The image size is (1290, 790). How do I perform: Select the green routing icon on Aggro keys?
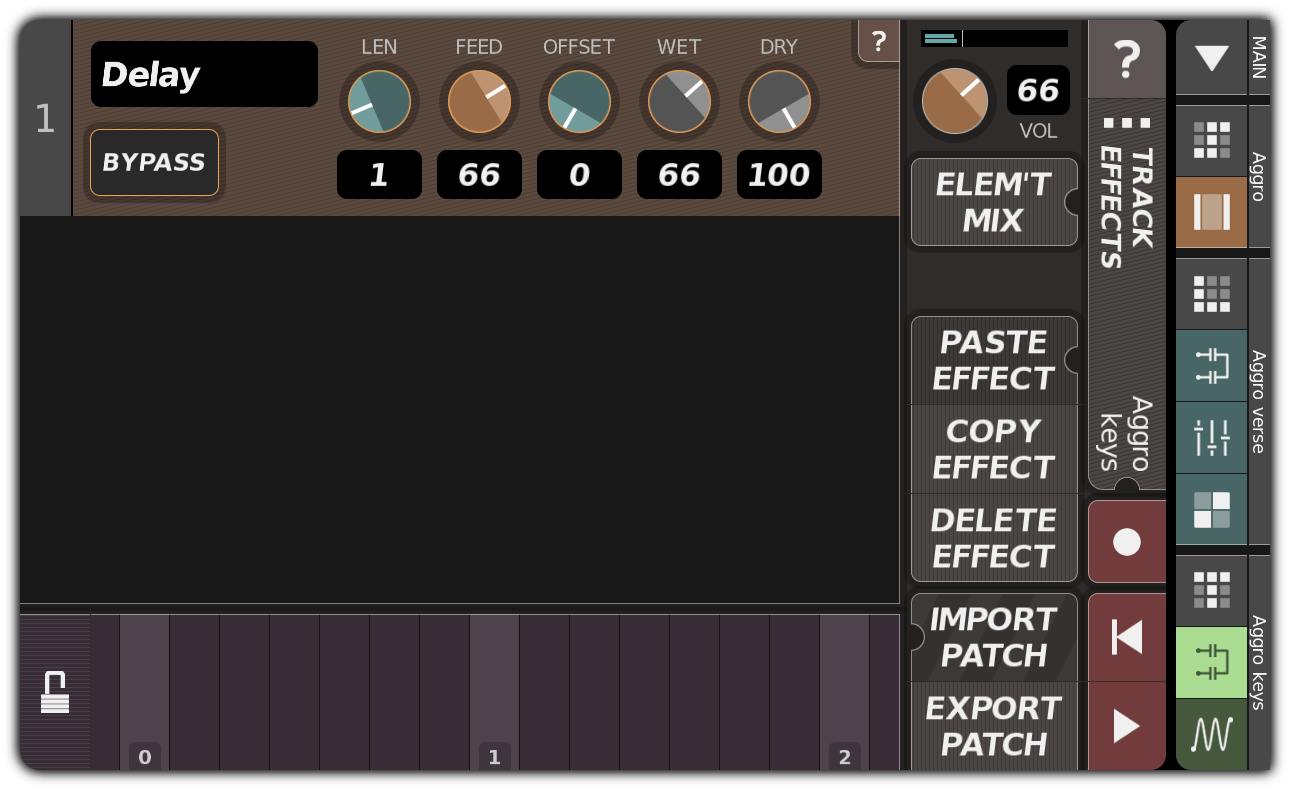click(x=1211, y=662)
